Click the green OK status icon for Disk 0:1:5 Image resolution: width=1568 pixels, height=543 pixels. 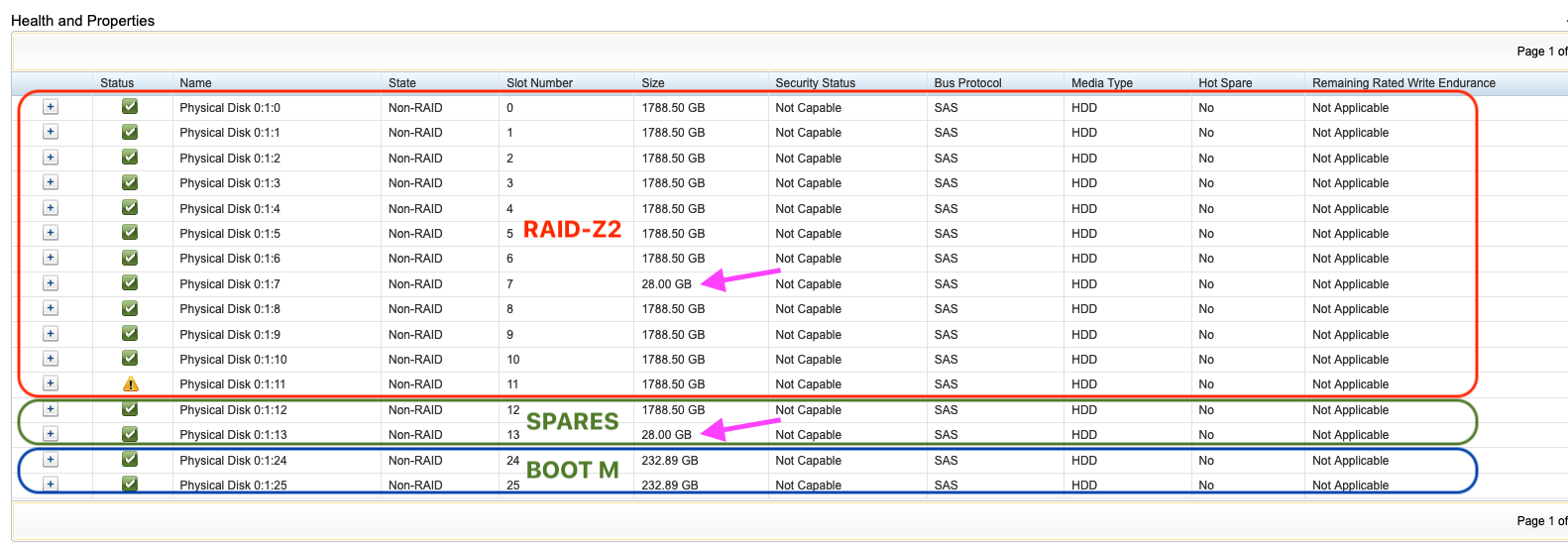130,232
